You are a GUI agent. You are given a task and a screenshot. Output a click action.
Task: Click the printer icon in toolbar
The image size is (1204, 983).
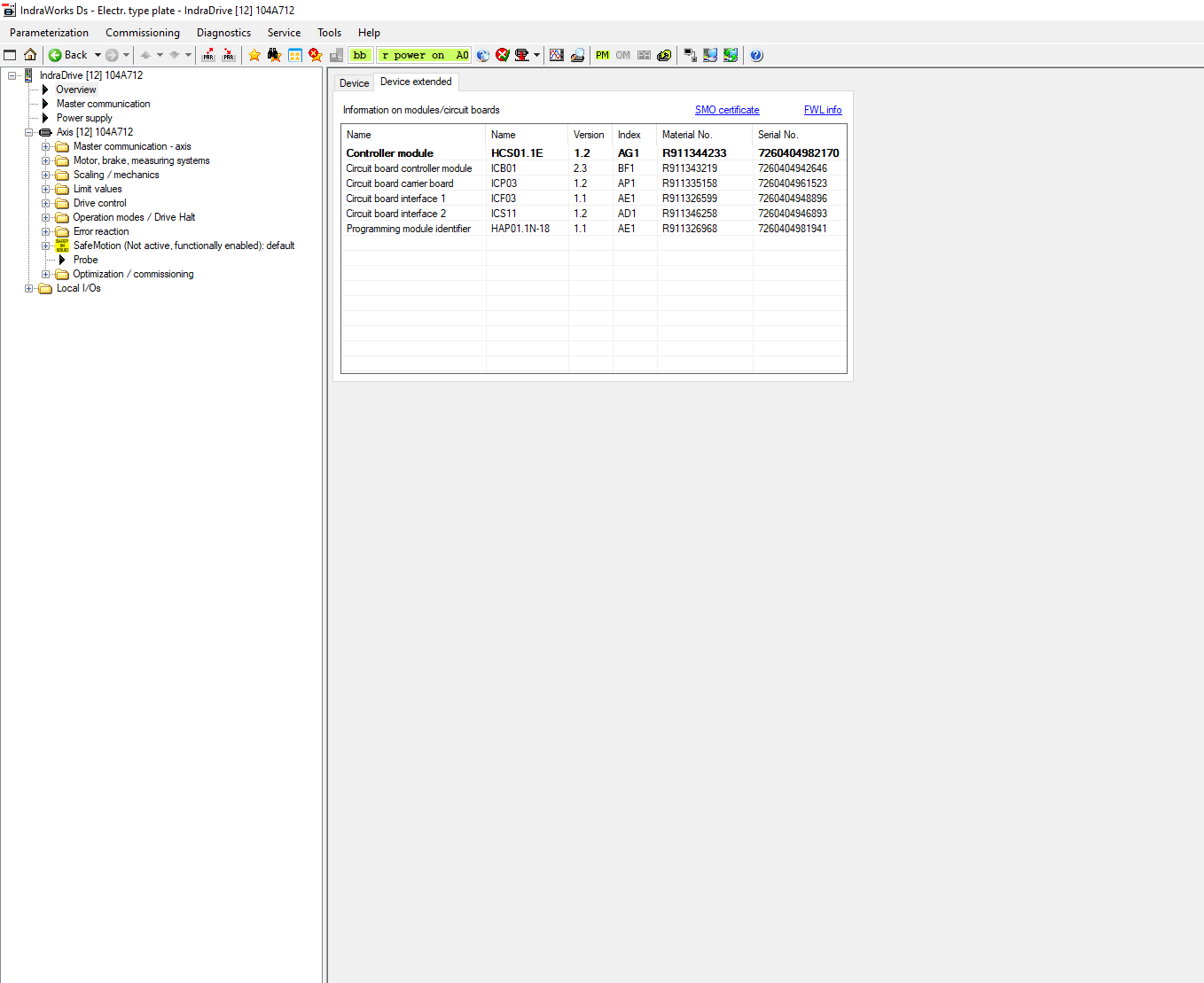click(x=577, y=55)
